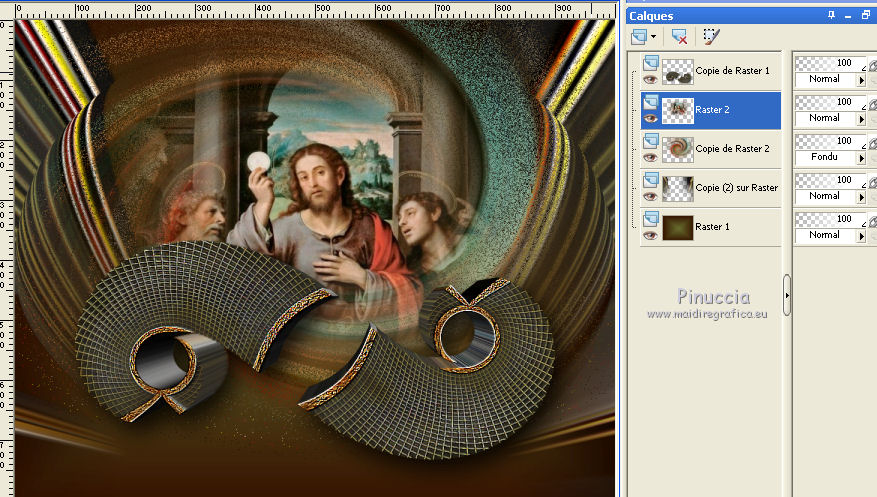Open blend mode dropdown for Copie (2) sur Raster
877x497 pixels.
click(861, 198)
